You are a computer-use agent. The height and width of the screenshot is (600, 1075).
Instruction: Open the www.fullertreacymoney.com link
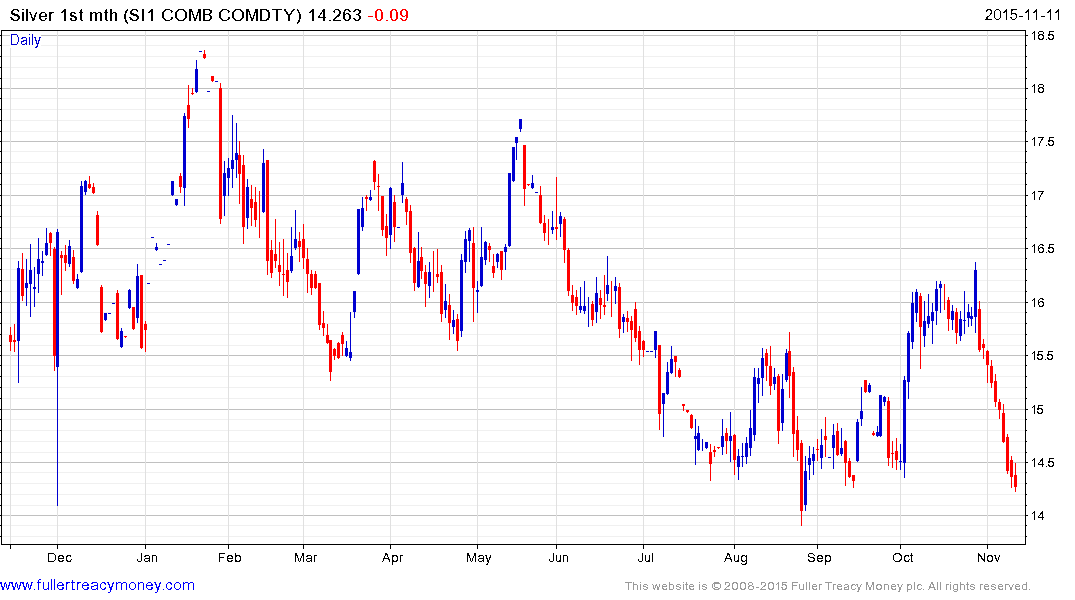click(97, 585)
